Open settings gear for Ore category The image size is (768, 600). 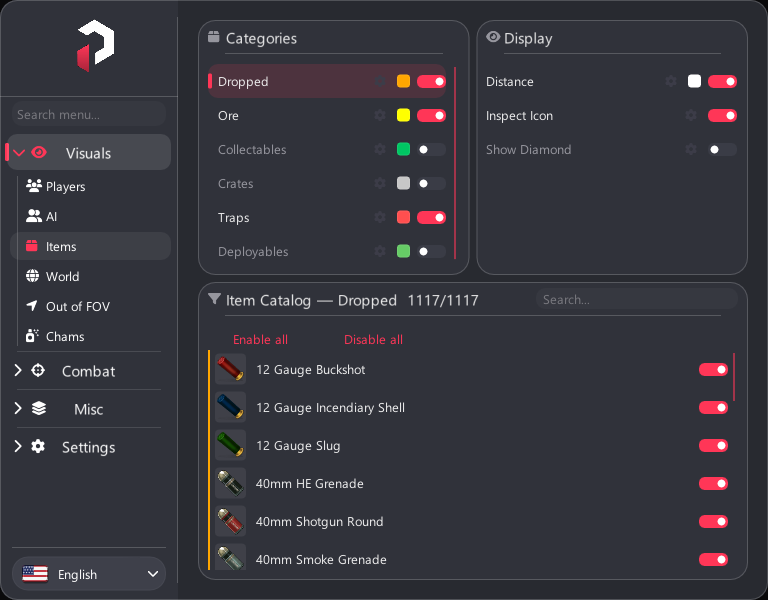point(380,116)
